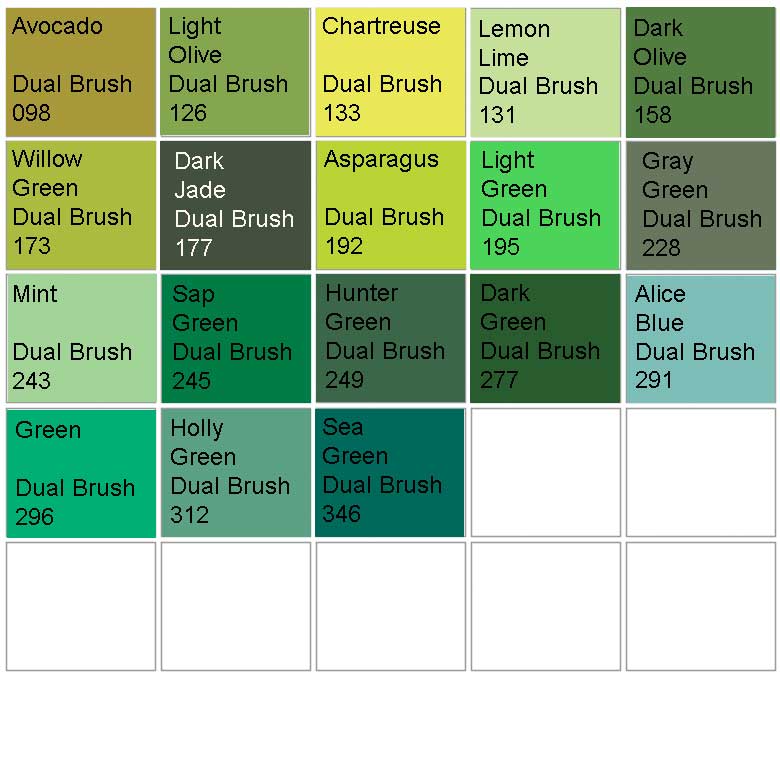Pick Willow Green 173 swatch

pos(81,205)
